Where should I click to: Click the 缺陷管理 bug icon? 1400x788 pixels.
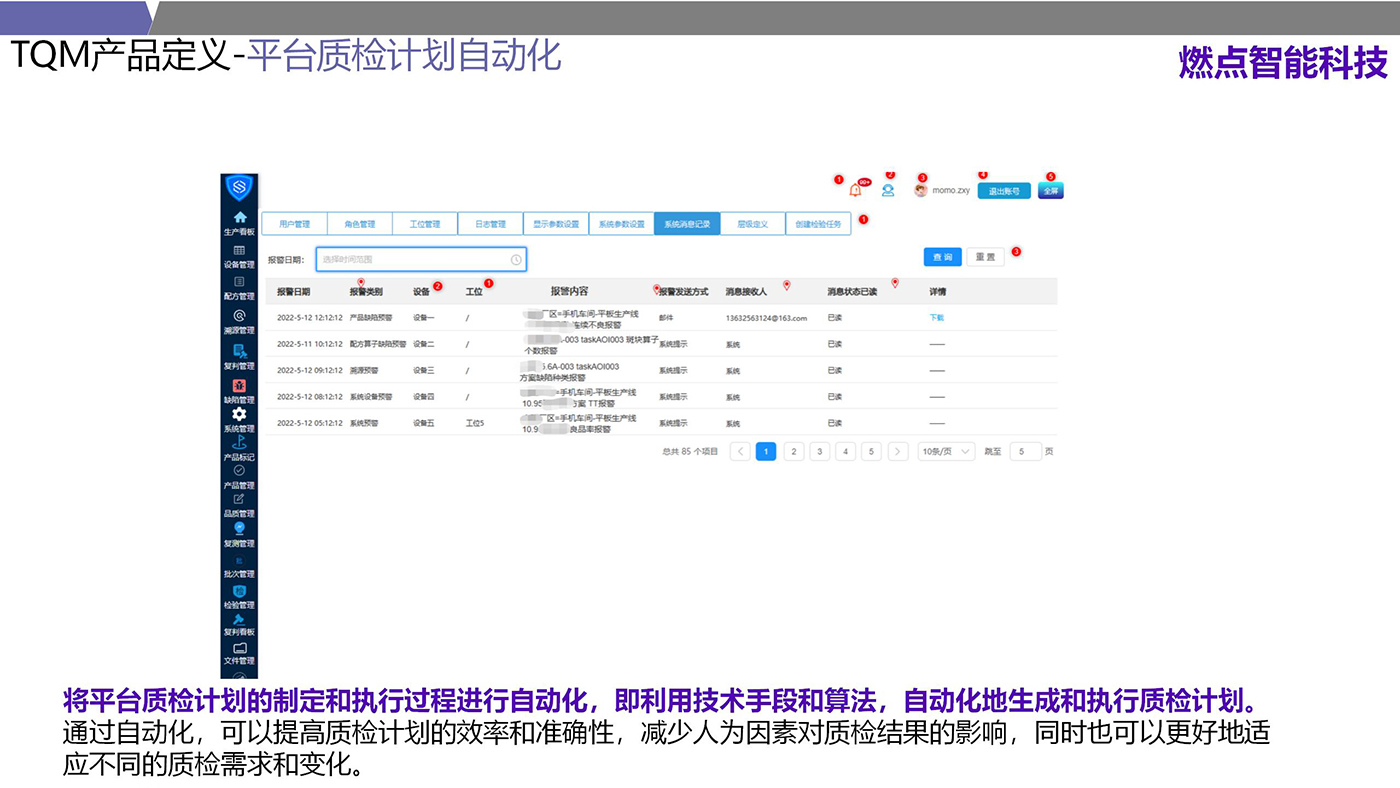[239, 386]
